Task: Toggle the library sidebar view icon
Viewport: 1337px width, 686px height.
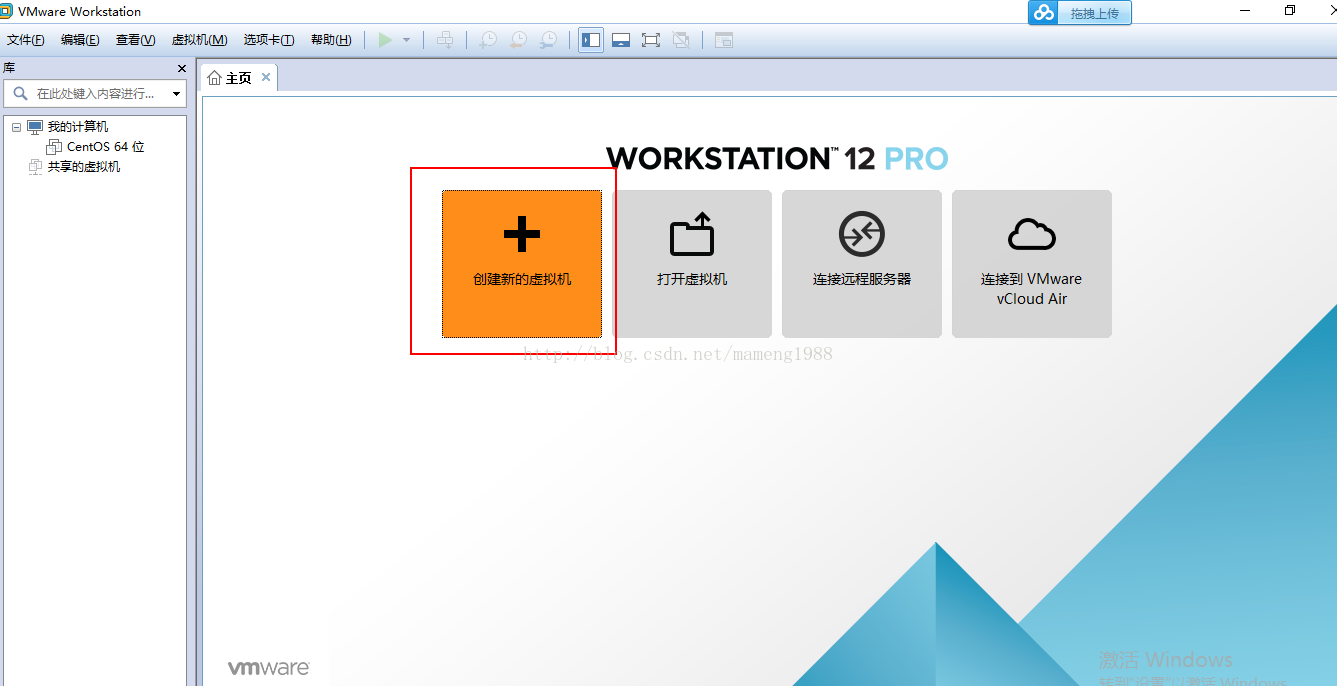Action: pos(591,40)
